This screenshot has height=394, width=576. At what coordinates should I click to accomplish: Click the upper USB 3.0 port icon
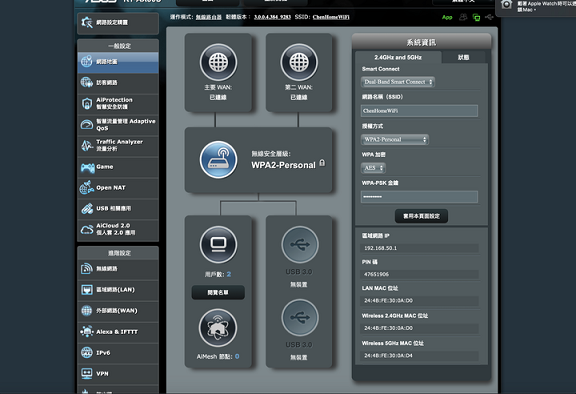tap(300, 245)
